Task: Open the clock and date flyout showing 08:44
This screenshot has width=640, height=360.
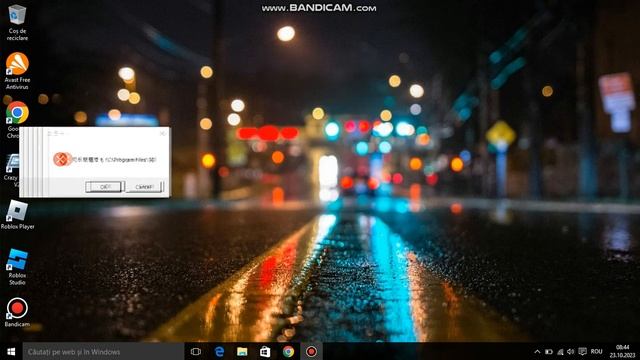Action: point(622,351)
